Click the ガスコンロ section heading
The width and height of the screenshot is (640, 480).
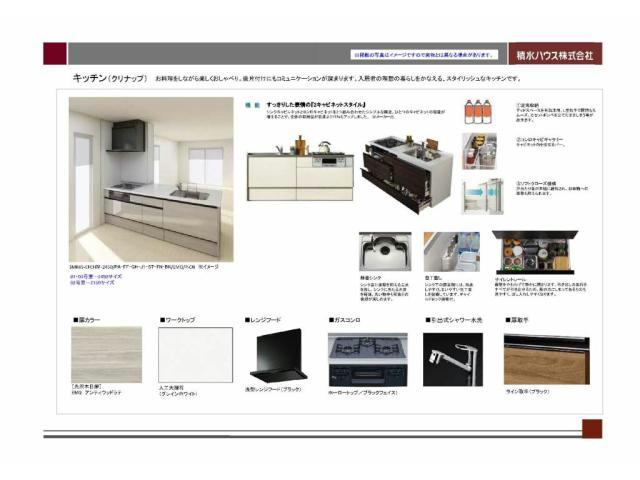click(349, 320)
